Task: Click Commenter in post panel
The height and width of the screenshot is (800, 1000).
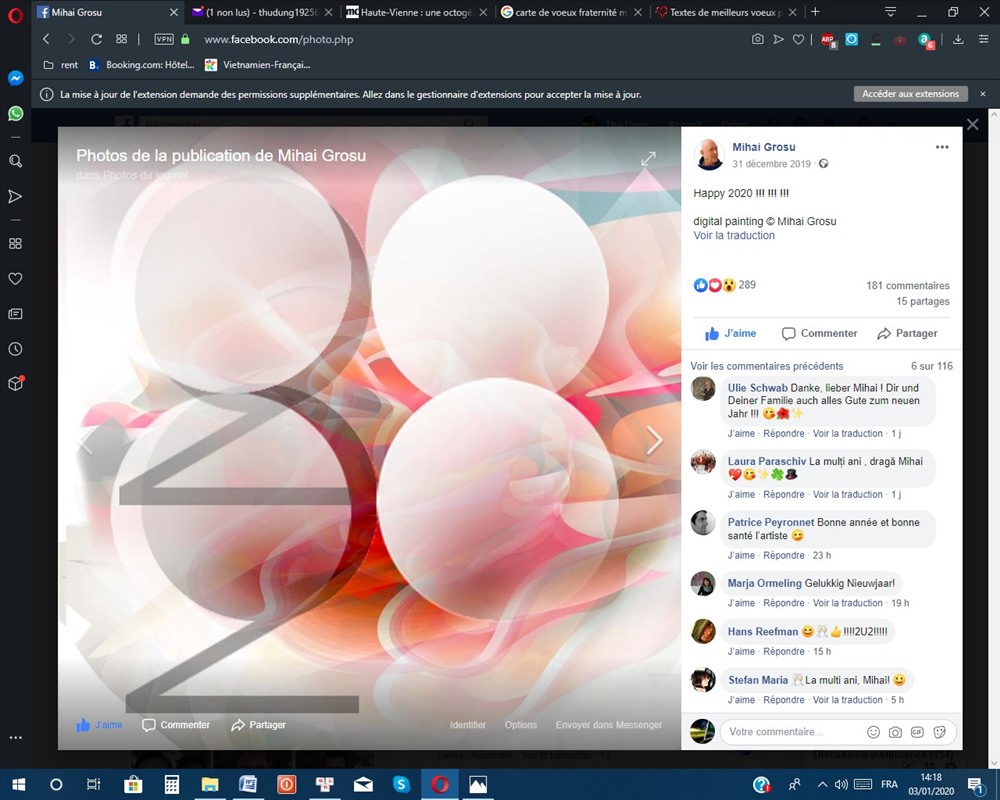Action: point(820,334)
